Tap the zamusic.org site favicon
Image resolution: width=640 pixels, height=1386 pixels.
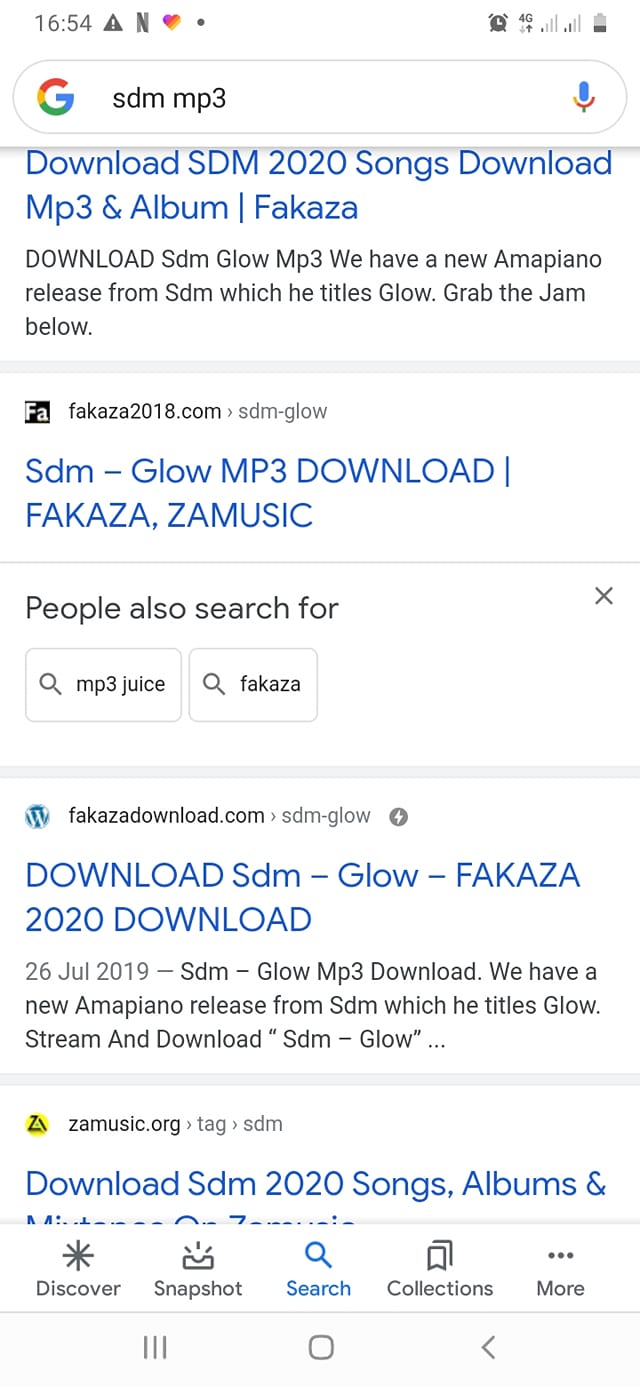(x=37, y=1124)
